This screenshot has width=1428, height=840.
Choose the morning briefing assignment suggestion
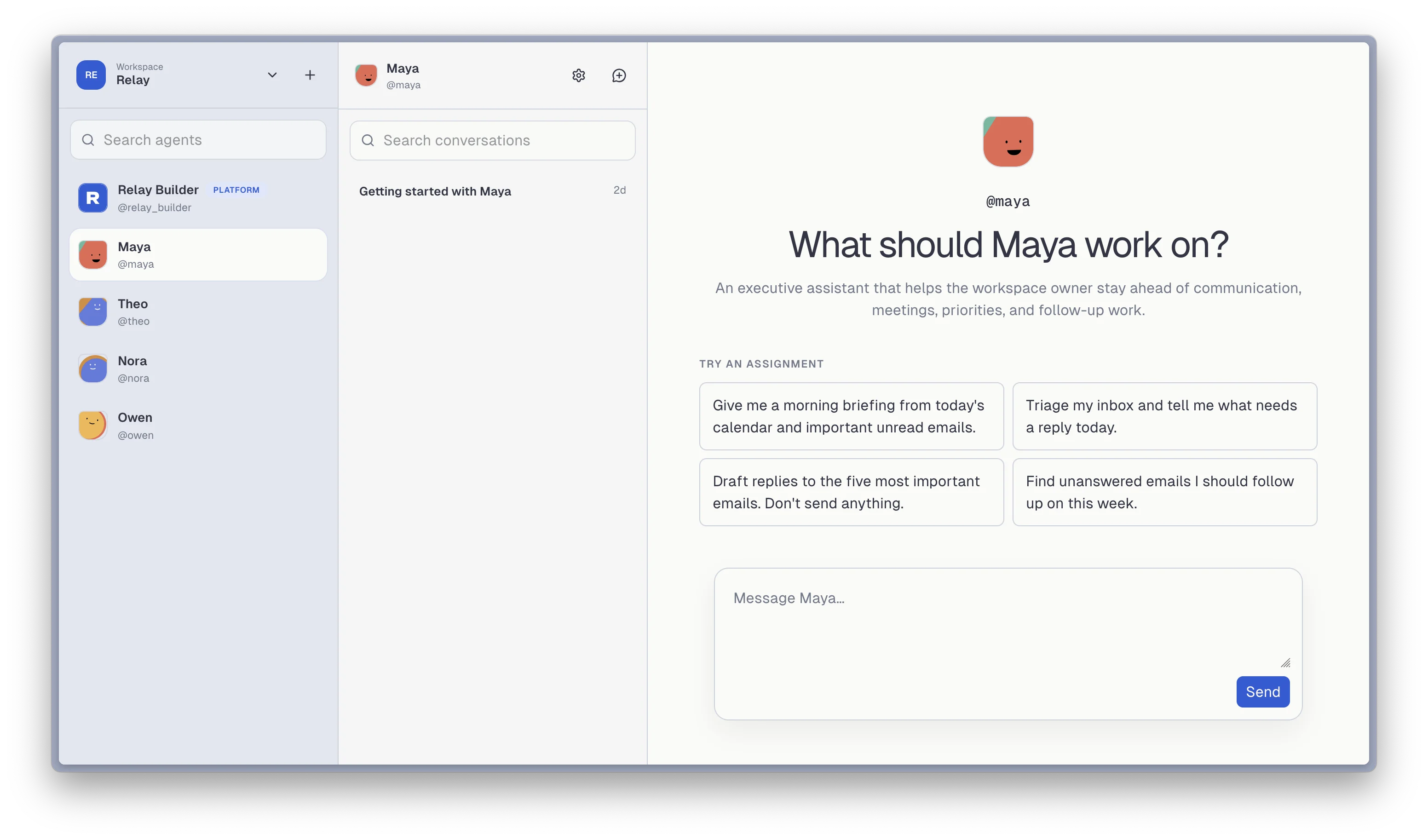[851, 416]
